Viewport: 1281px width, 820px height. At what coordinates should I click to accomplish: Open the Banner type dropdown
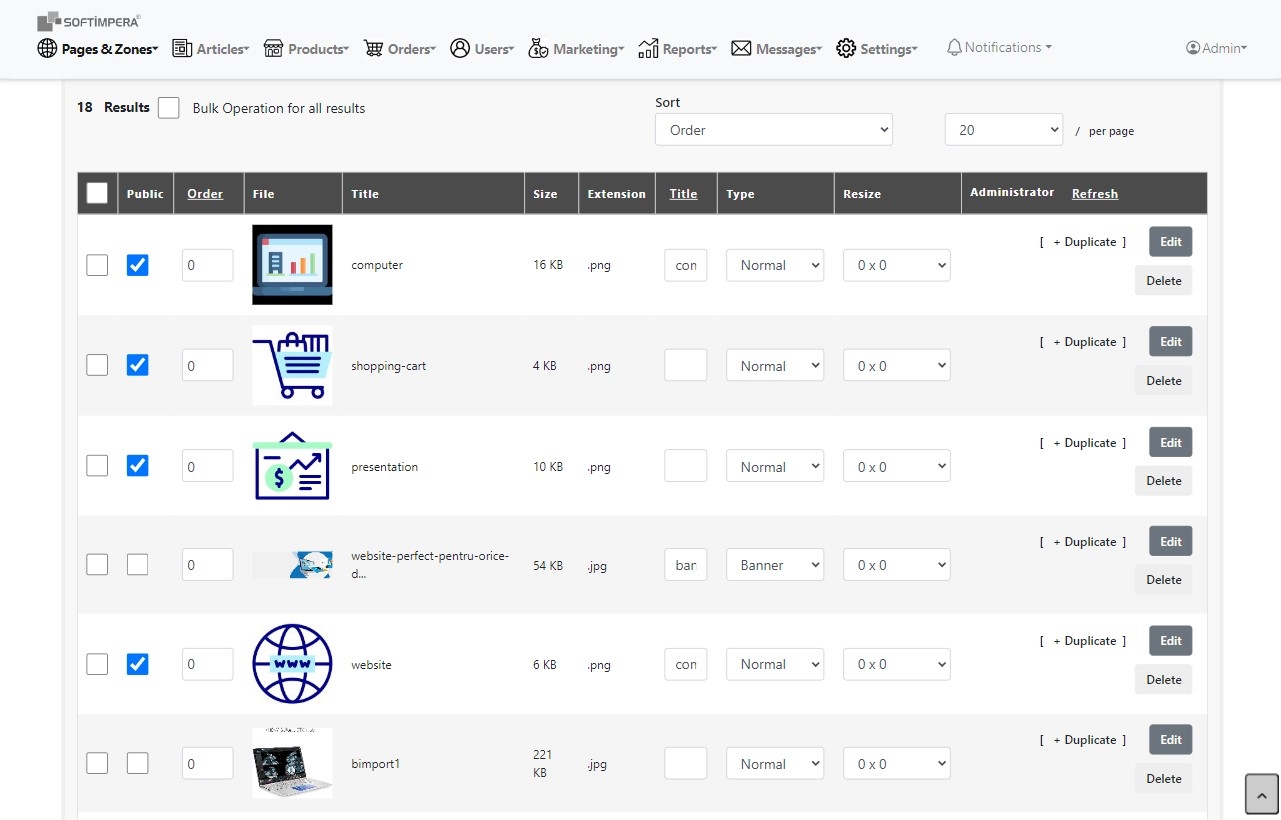point(775,565)
